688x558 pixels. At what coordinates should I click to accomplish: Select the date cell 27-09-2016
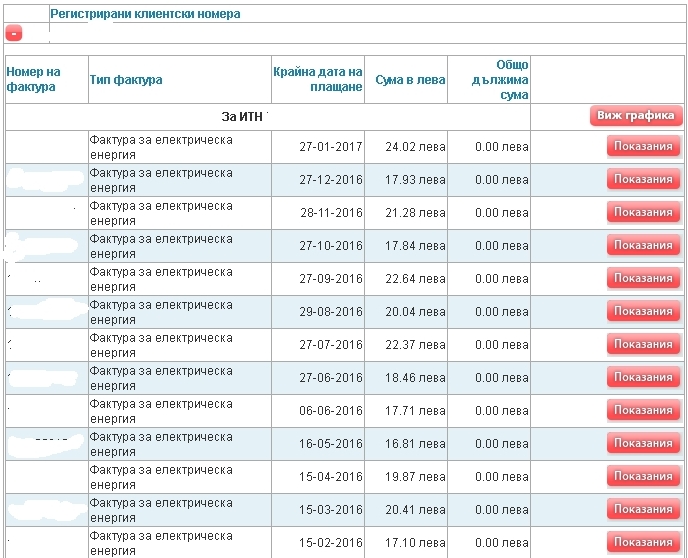[x=331, y=279]
